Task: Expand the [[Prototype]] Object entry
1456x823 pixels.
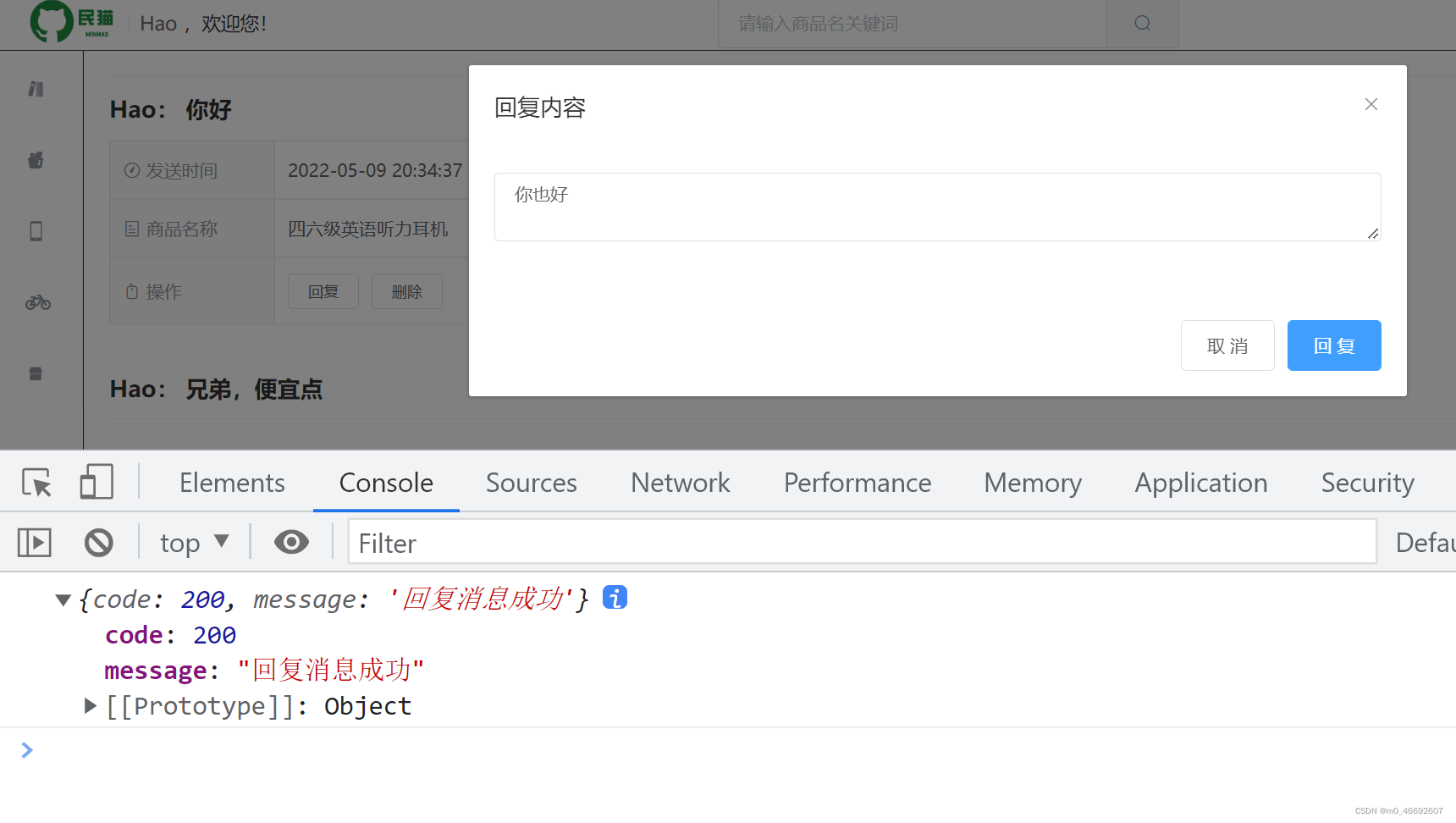Action: [90, 705]
